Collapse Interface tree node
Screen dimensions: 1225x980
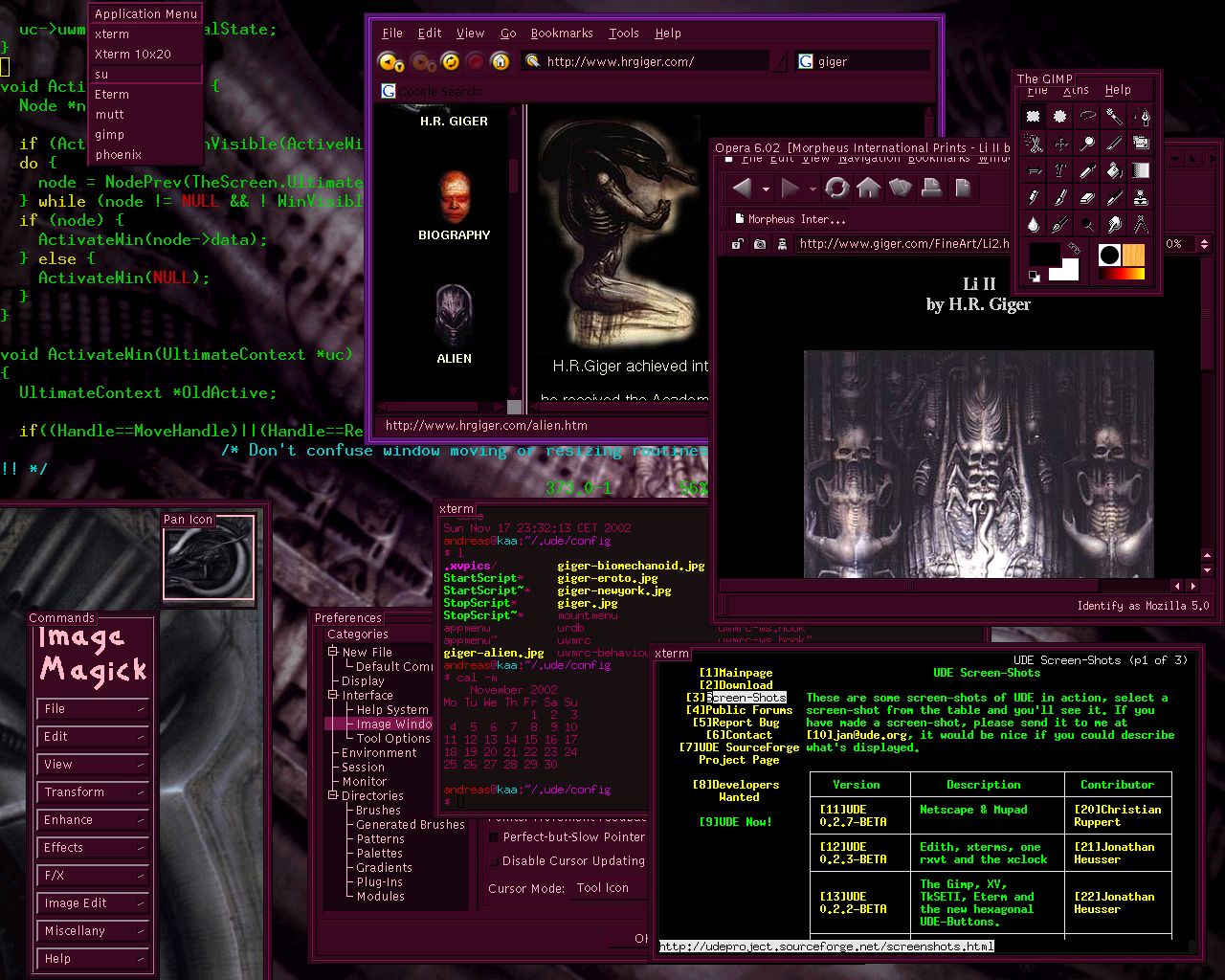[x=333, y=695]
